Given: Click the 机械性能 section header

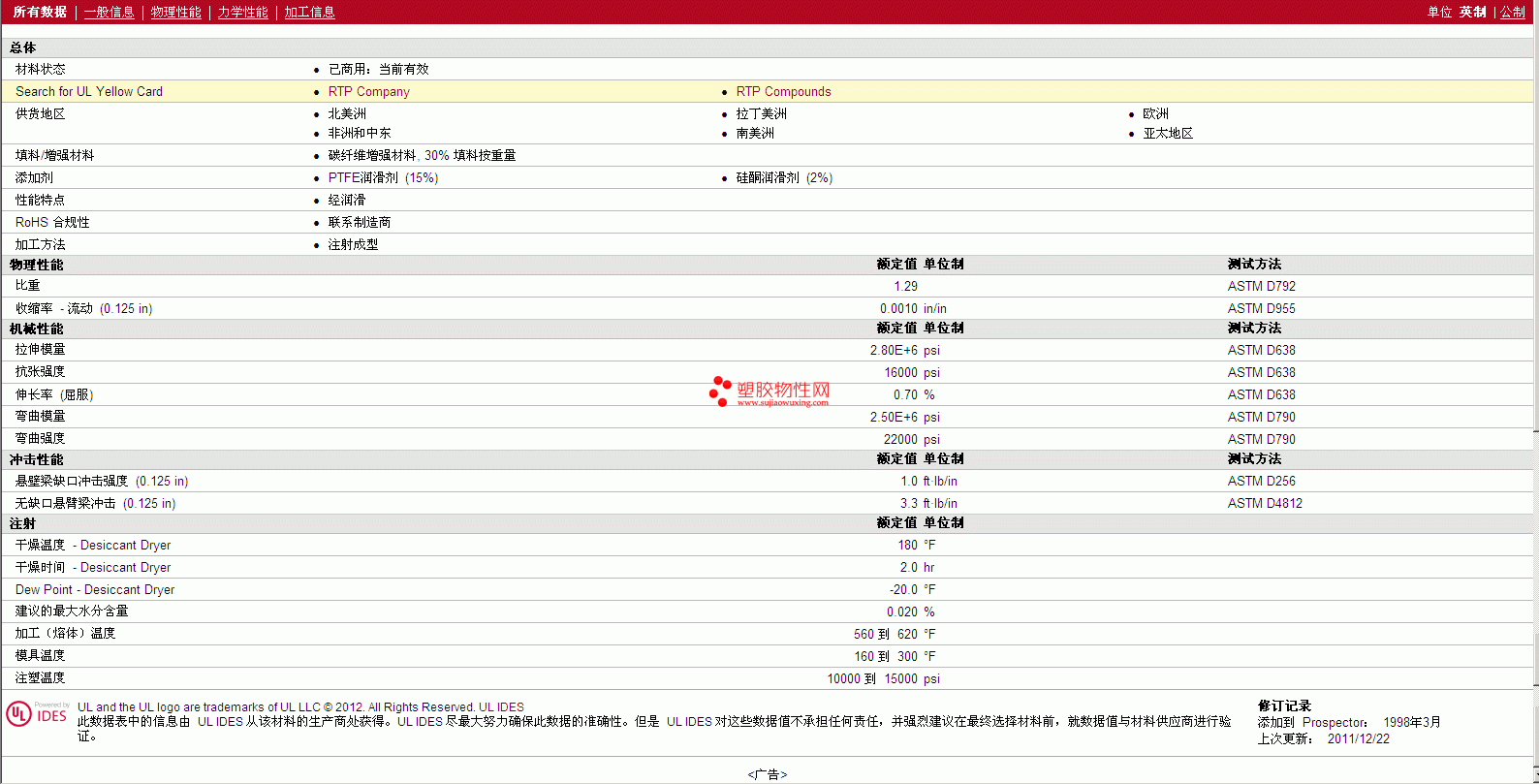Looking at the screenshot, I should click(x=36, y=329).
